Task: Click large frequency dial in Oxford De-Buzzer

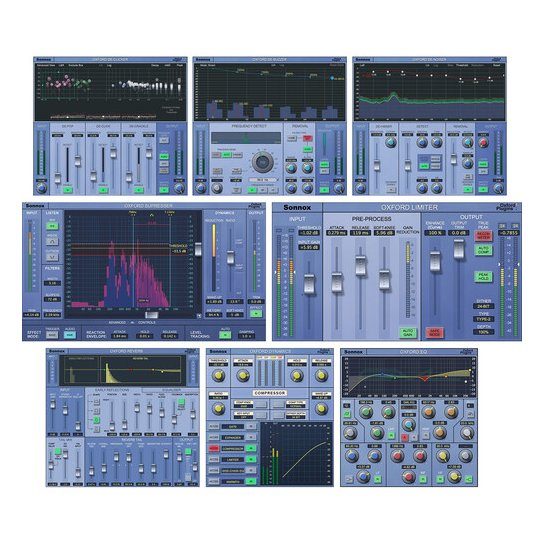Action: 262,162
